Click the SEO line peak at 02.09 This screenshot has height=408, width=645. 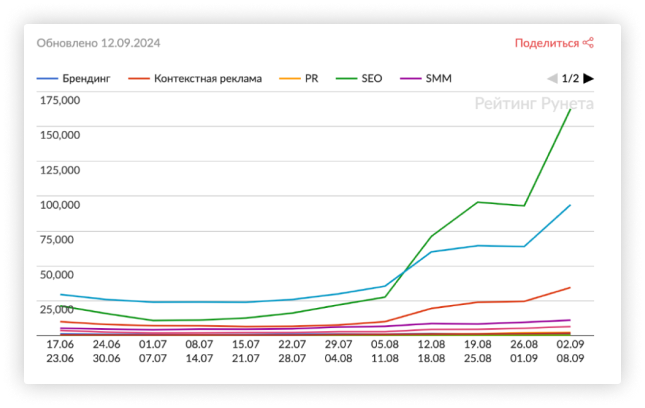[570, 109]
